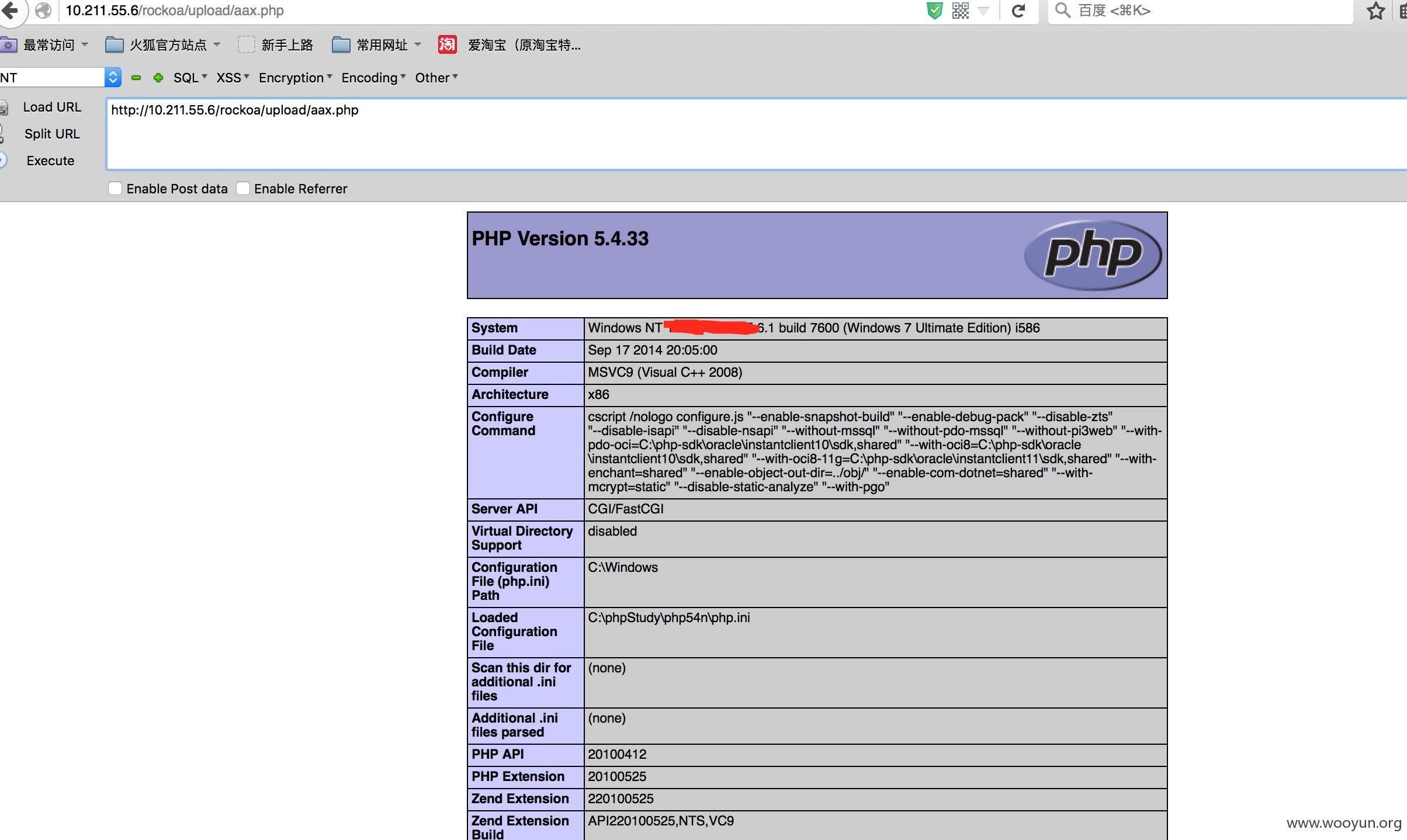Click the Scan this dir (none) value
Screen dimensions: 1407x840
(x=607, y=668)
